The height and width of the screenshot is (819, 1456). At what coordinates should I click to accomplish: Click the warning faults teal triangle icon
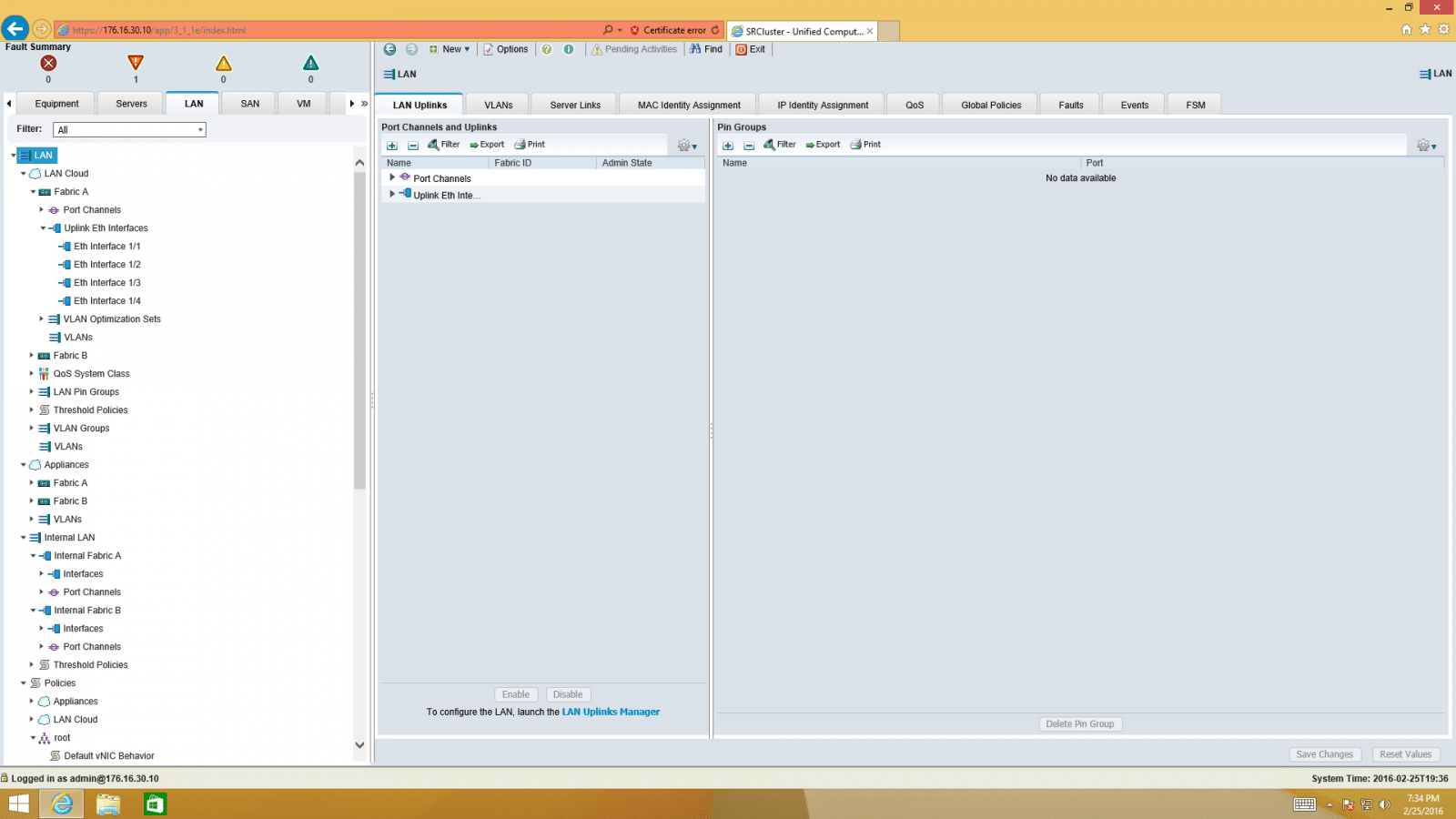pyautogui.click(x=310, y=63)
